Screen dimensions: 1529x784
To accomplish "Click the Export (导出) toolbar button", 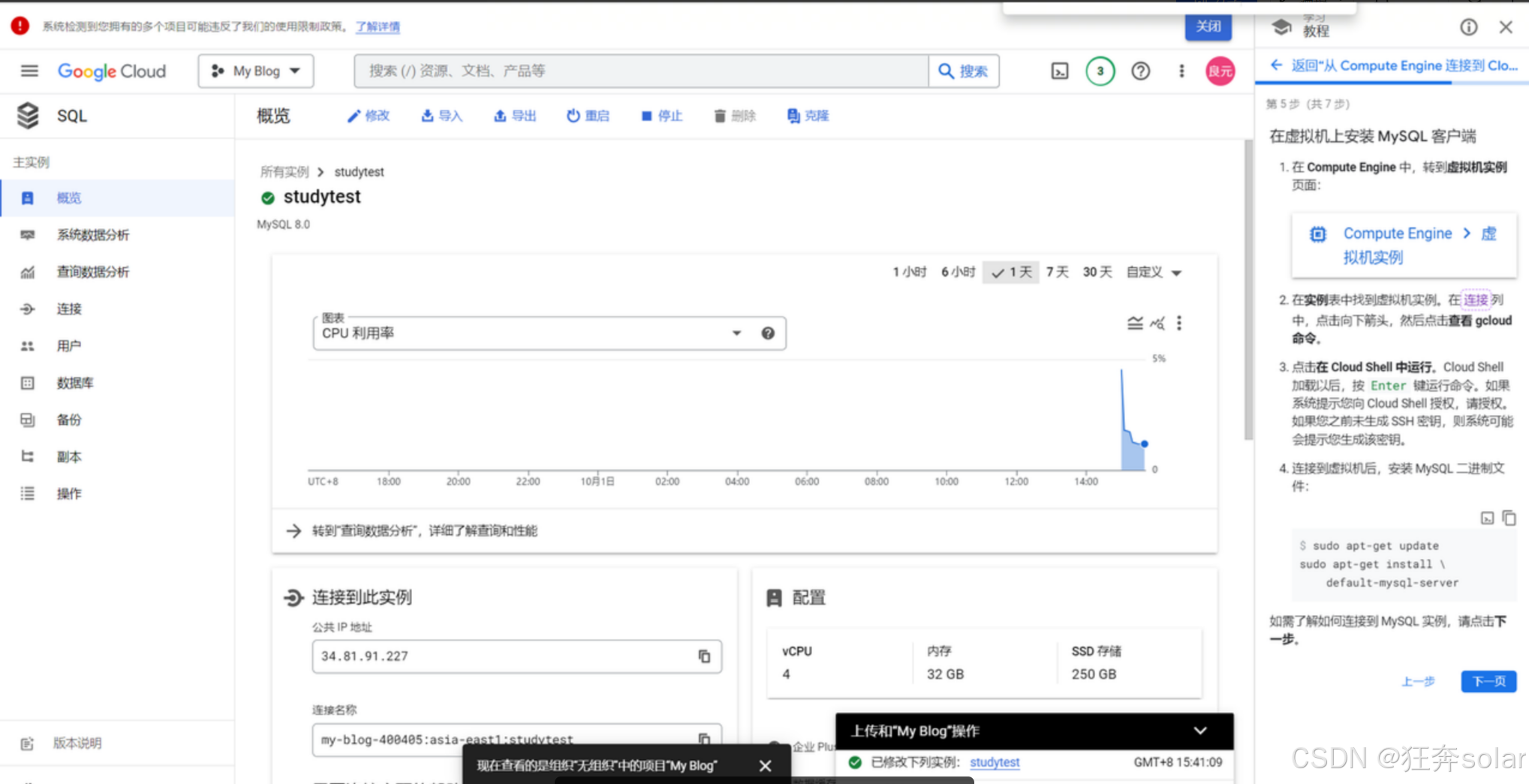I will 515,116.
